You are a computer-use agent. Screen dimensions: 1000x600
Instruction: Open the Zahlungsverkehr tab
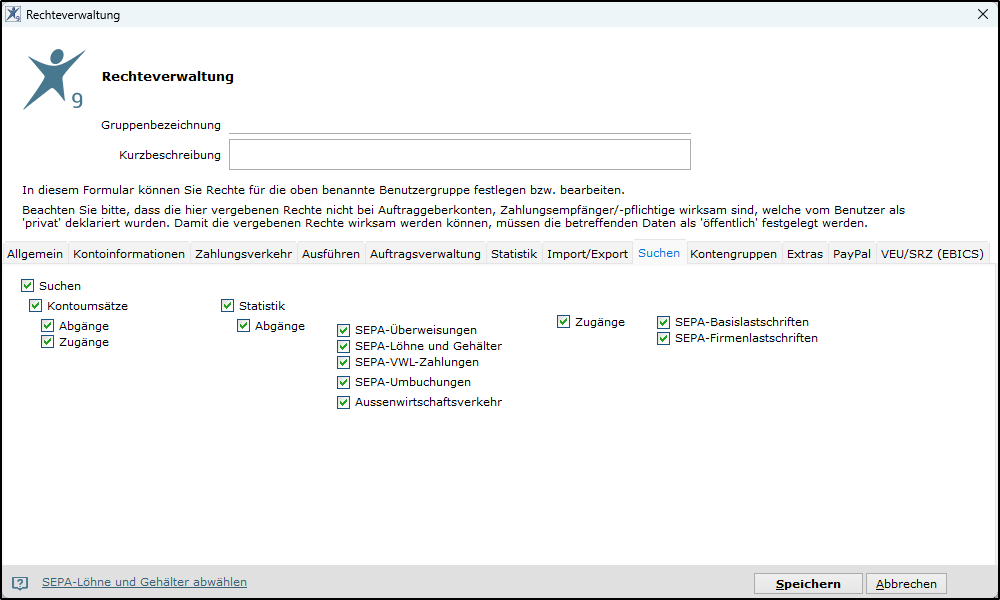tap(244, 254)
